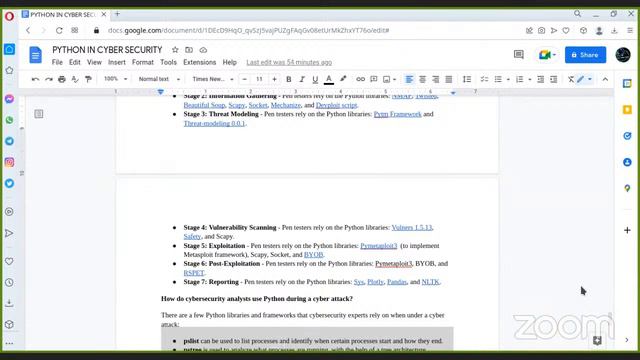Open the Pymetasploit3 link in Stage 5
The height and width of the screenshot is (360, 640).
pyautogui.click(x=378, y=246)
